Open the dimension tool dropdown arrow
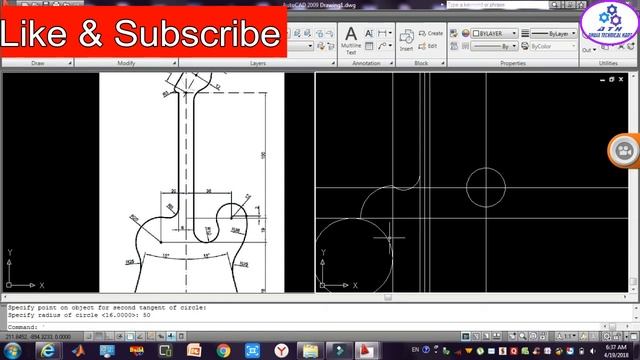Image resolution: width=640 pixels, height=360 pixels. [390, 33]
